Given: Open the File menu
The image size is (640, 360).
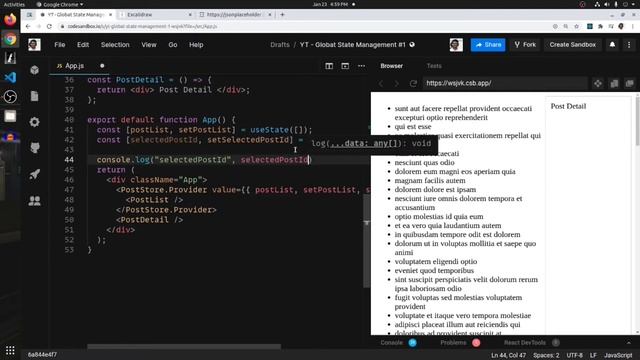Looking at the screenshot, I should pos(60,44).
